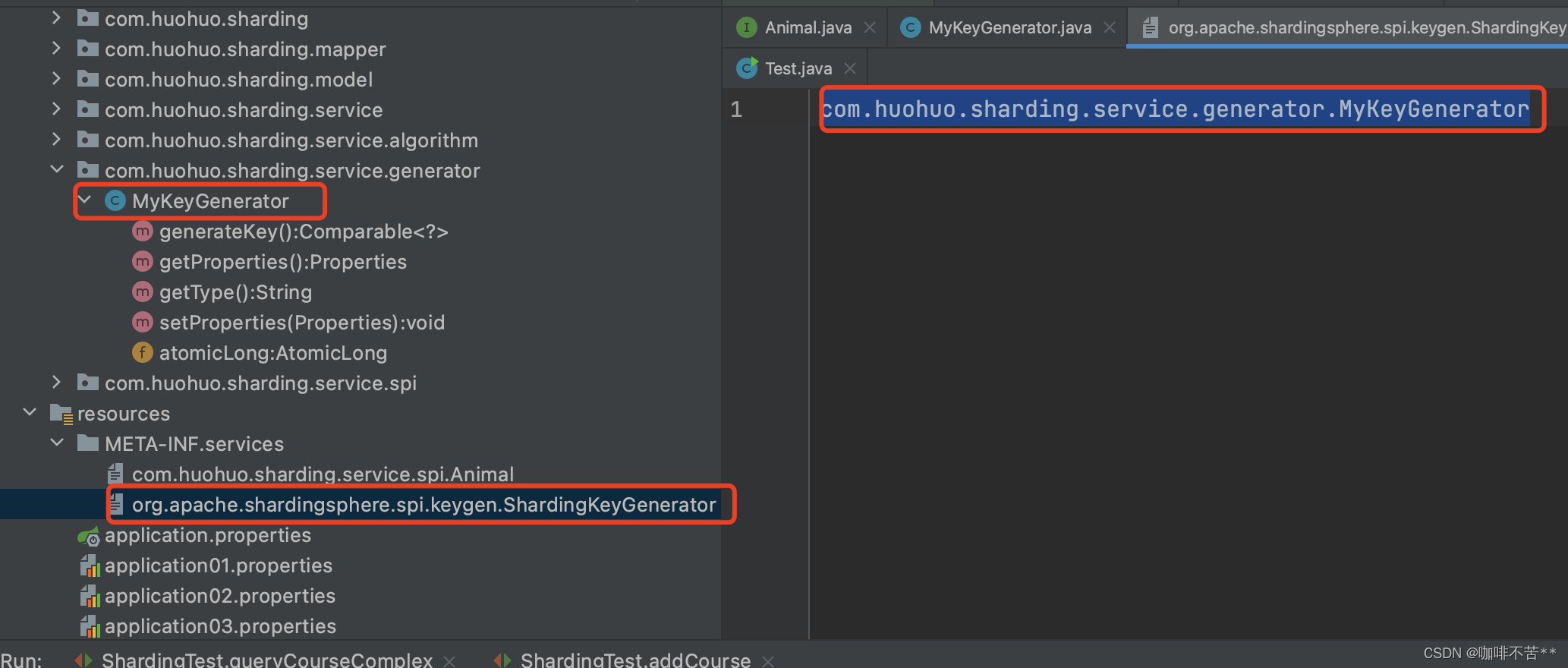Open the ShardingTest.queryCourseComplex run tab
Screen dimensions: 1568x668
(267, 659)
